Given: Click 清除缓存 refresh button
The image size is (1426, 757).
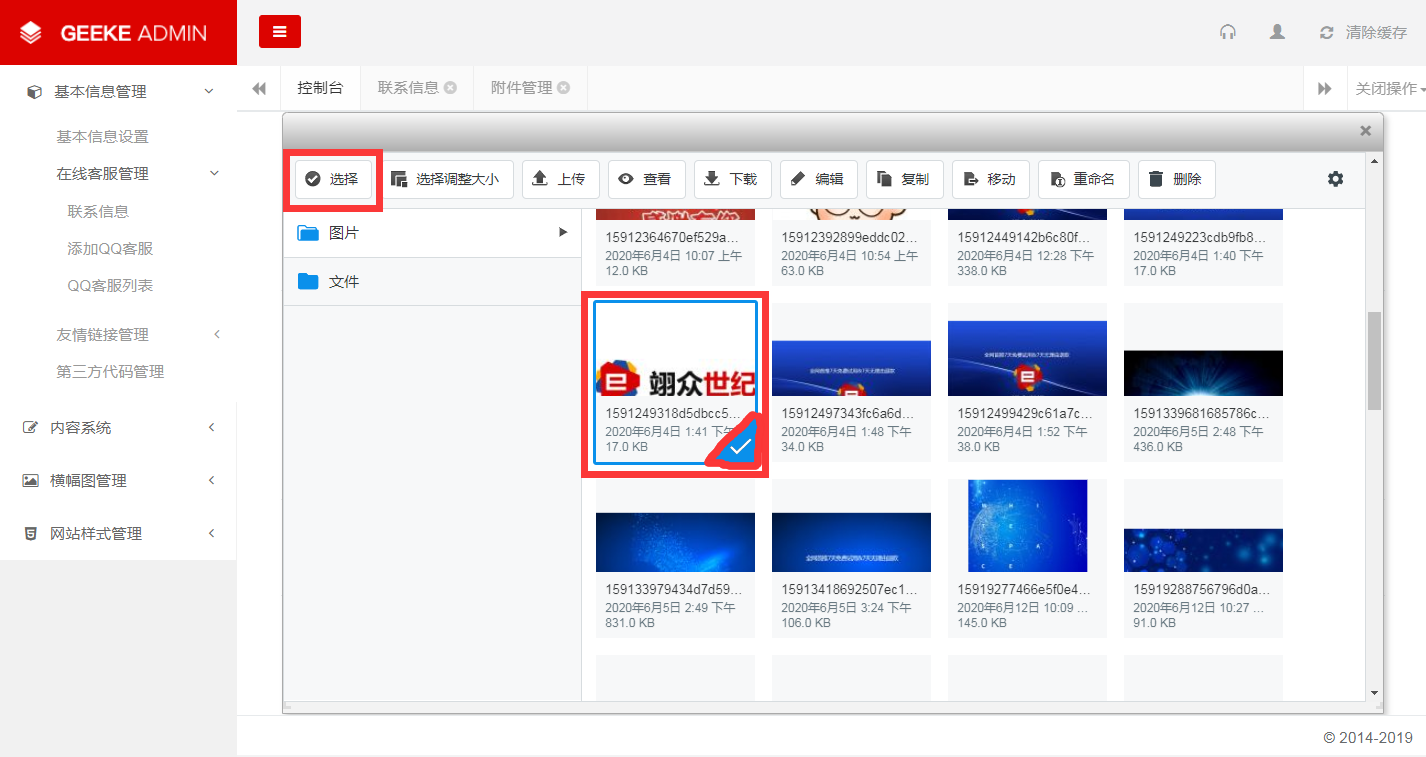Looking at the screenshot, I should (x=1363, y=32).
